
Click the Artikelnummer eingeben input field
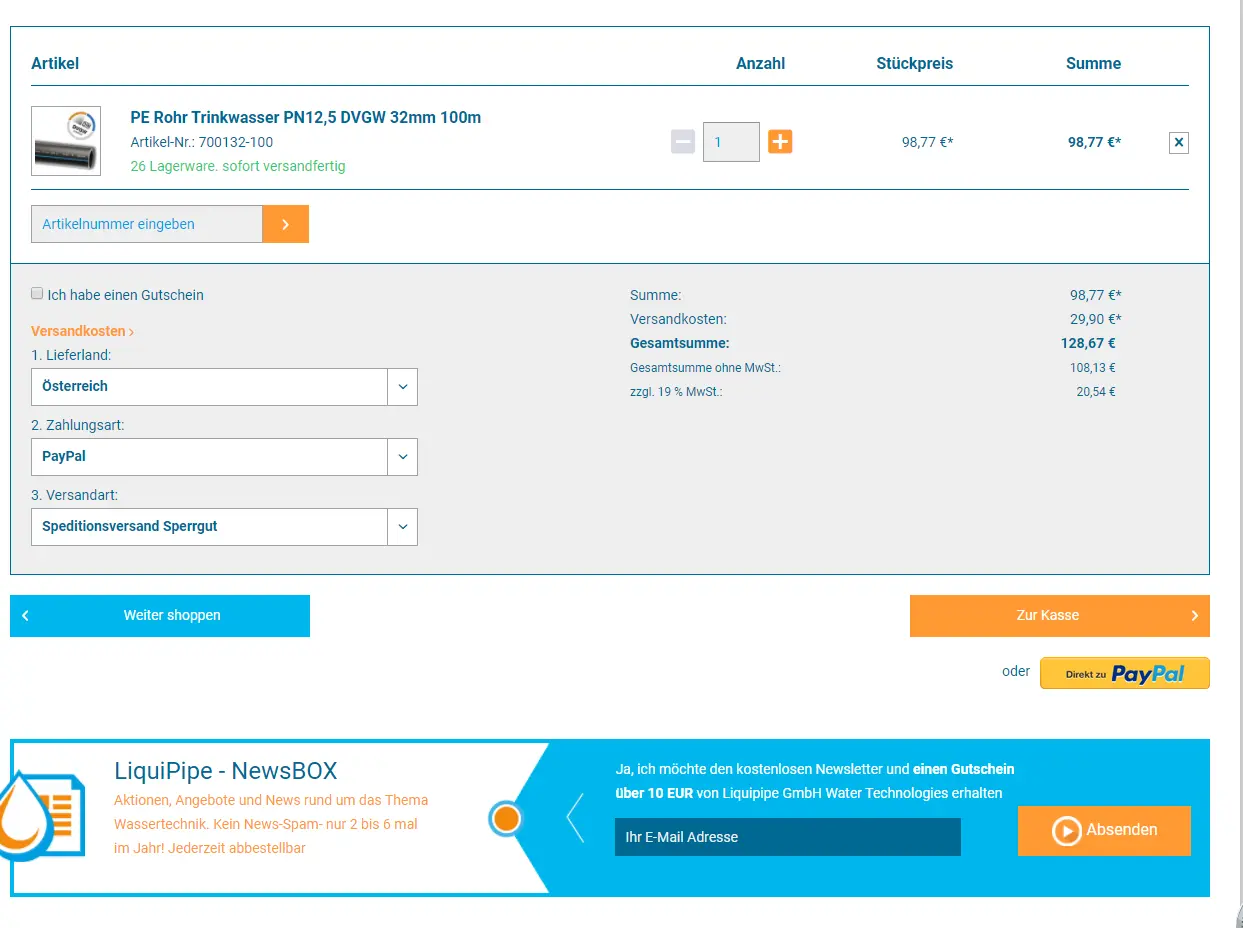click(x=147, y=224)
